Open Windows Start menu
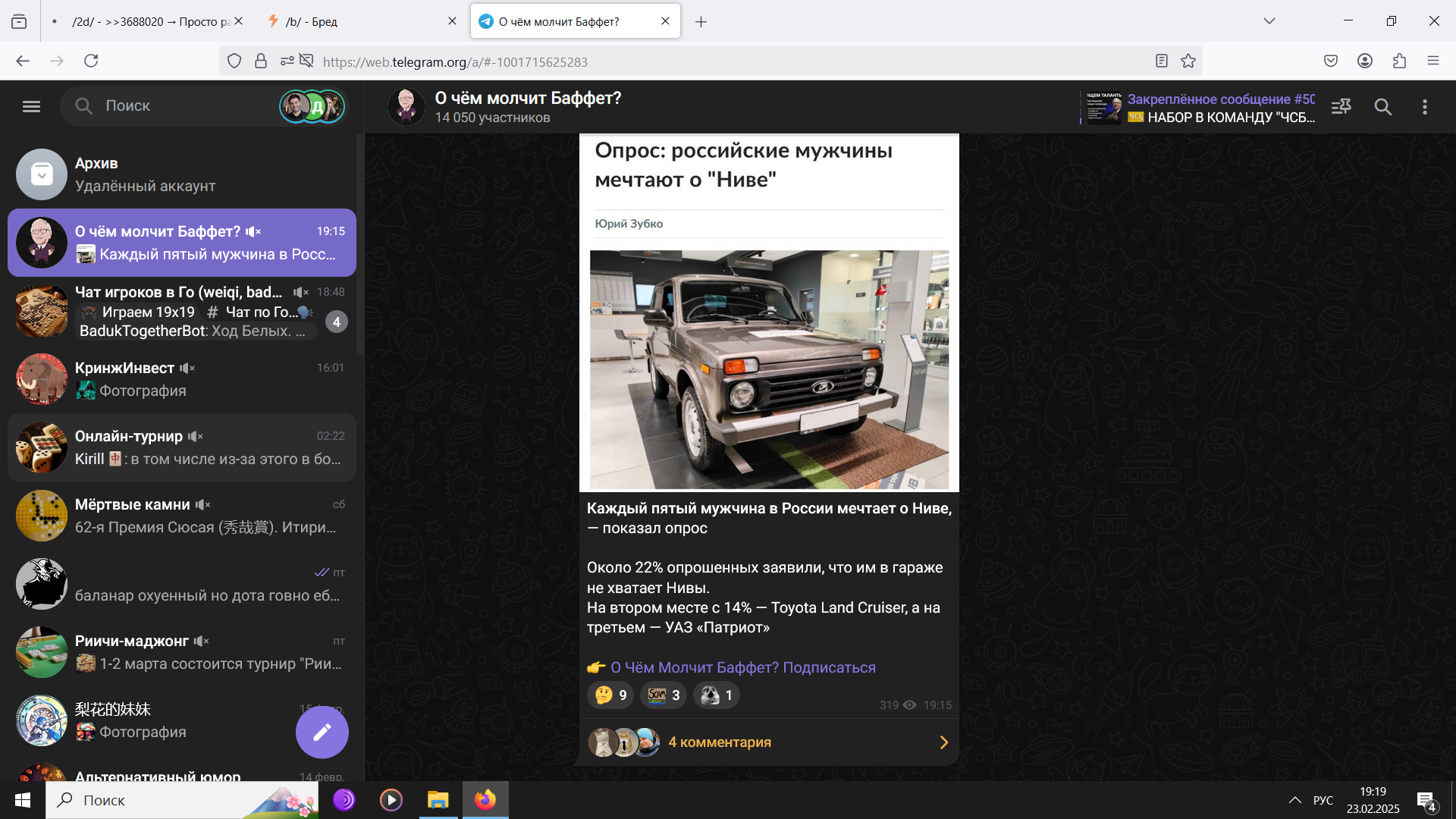The image size is (1456, 819). [x=23, y=800]
